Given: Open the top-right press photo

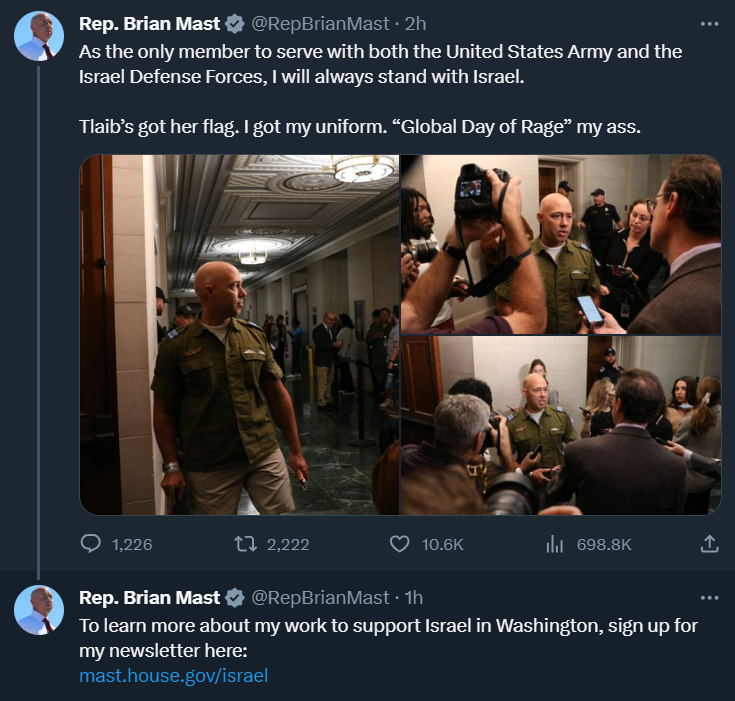Looking at the screenshot, I should 560,244.
